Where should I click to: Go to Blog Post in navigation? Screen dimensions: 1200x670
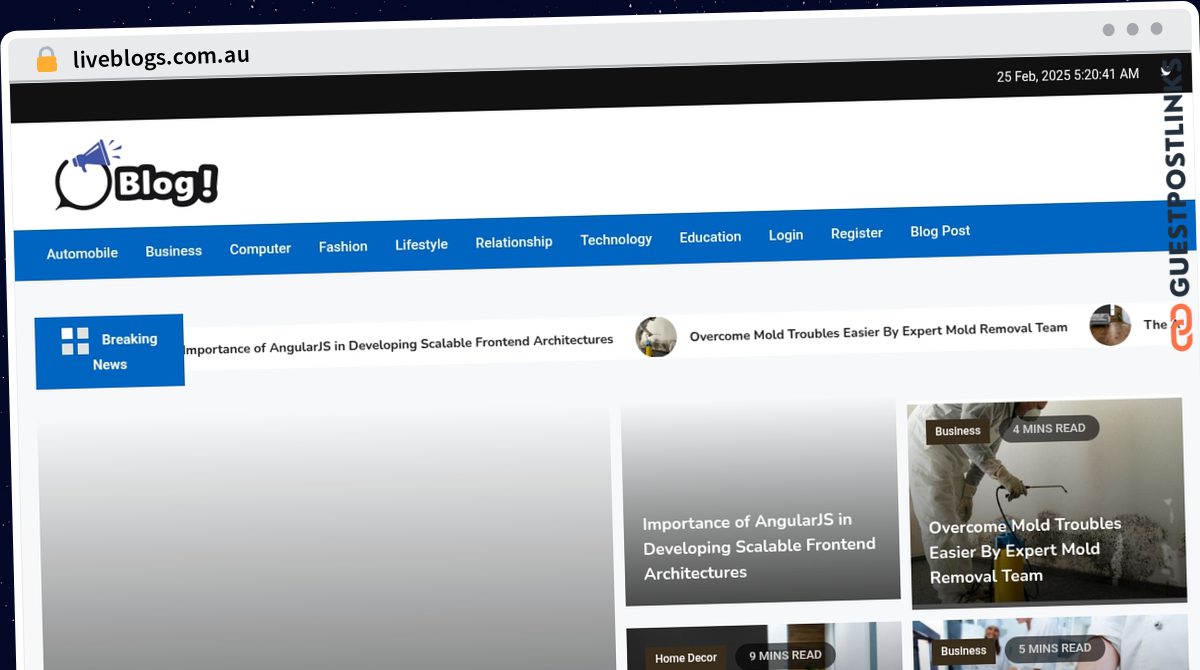[940, 231]
